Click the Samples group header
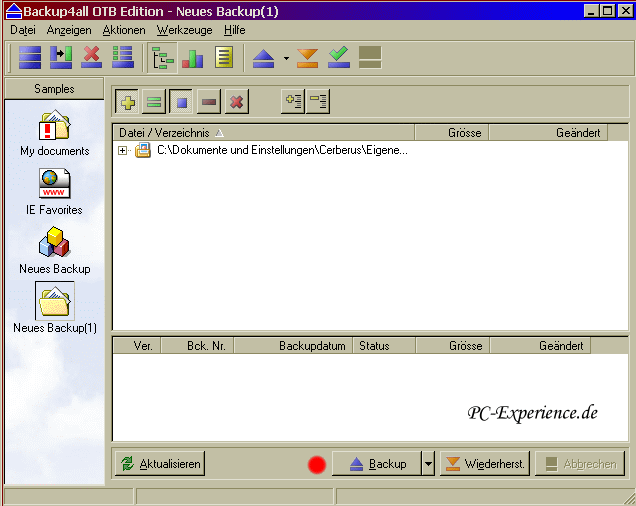The height and width of the screenshot is (506, 636). pyautogui.click(x=54, y=89)
